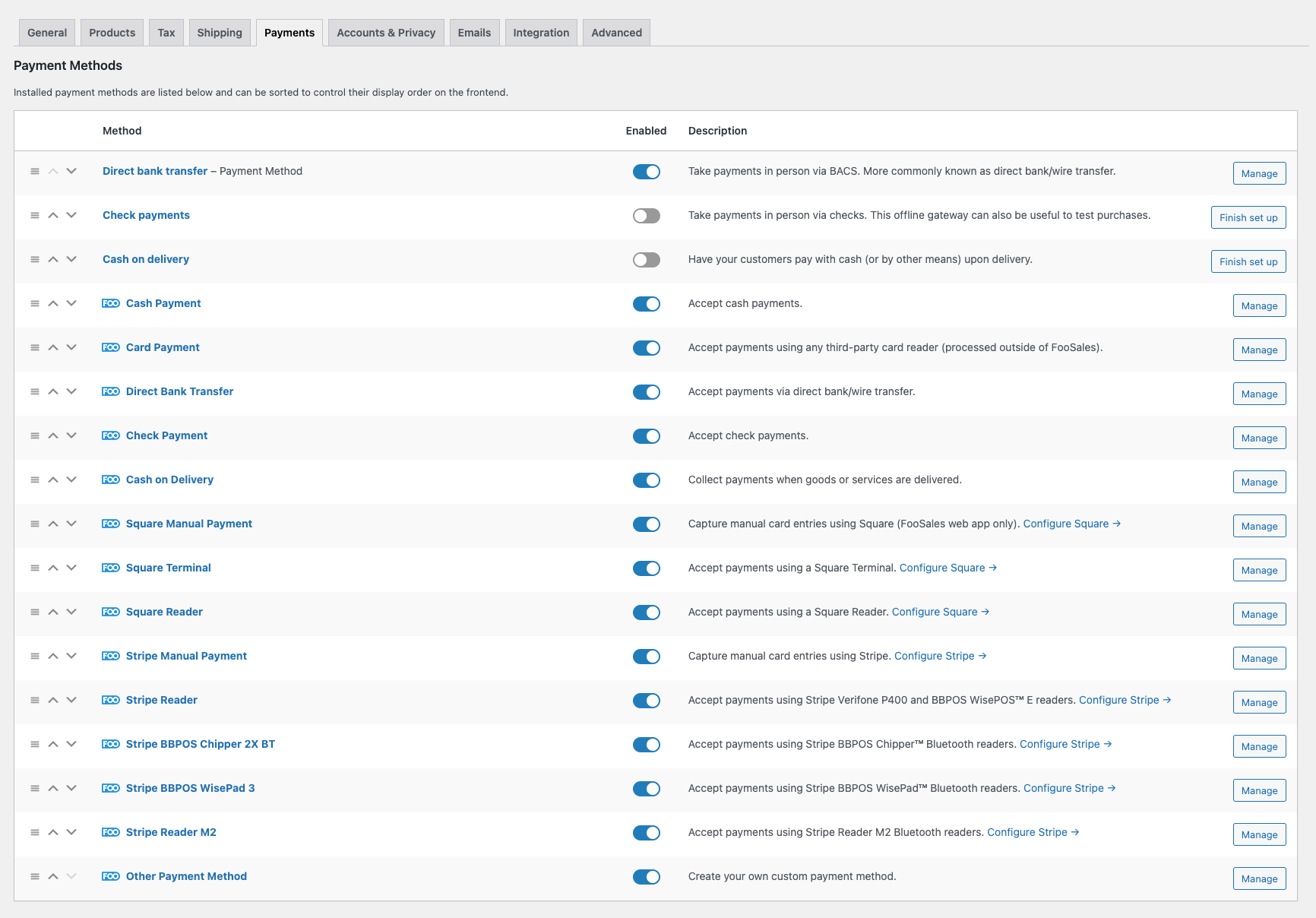
Task: Enable the Cash on delivery toggle
Action: 647,260
